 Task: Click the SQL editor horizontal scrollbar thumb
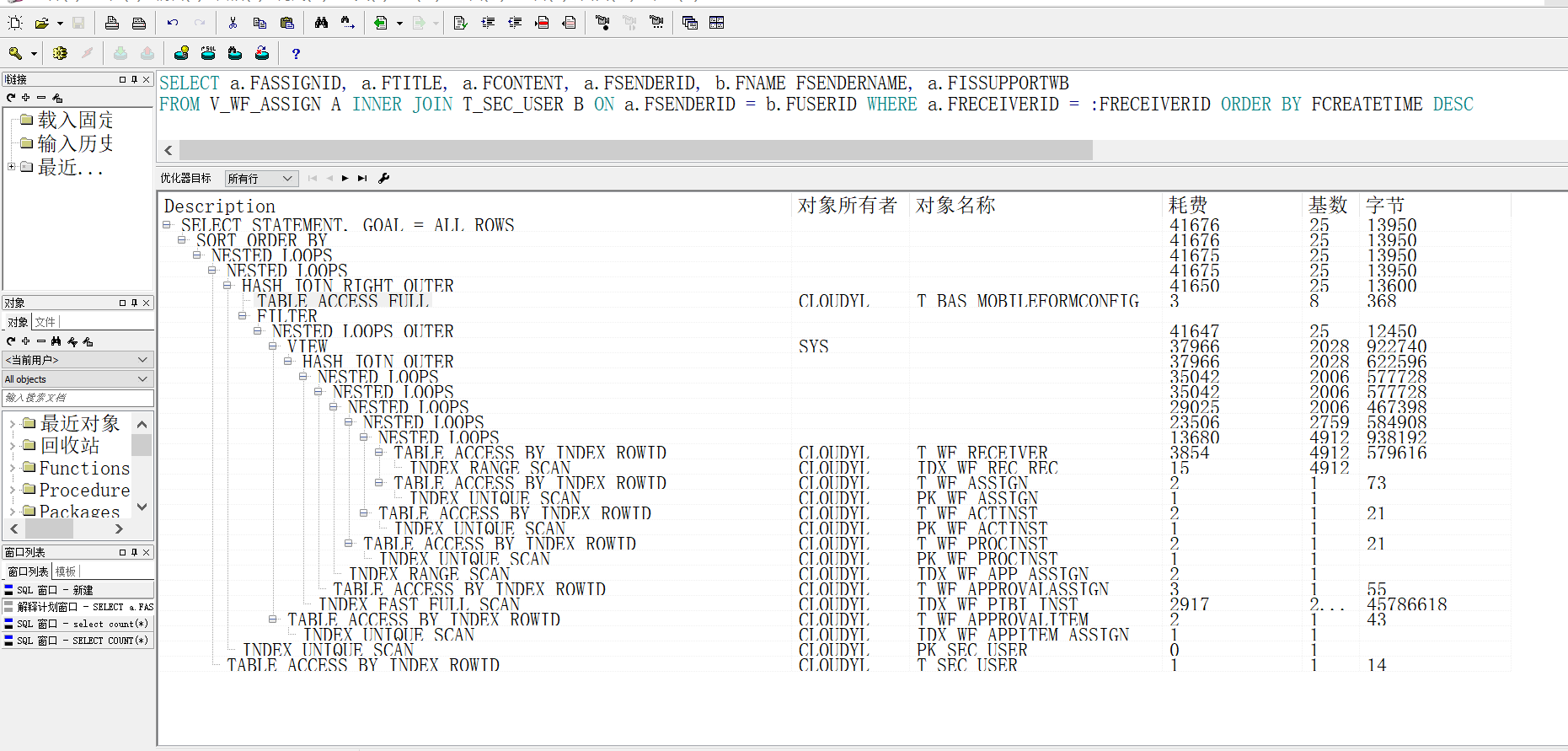coord(635,150)
